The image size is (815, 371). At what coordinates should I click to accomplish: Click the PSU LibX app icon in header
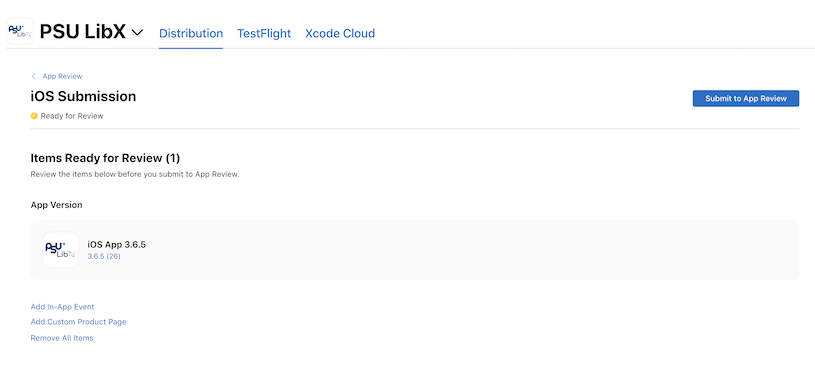pyautogui.click(x=20, y=31)
